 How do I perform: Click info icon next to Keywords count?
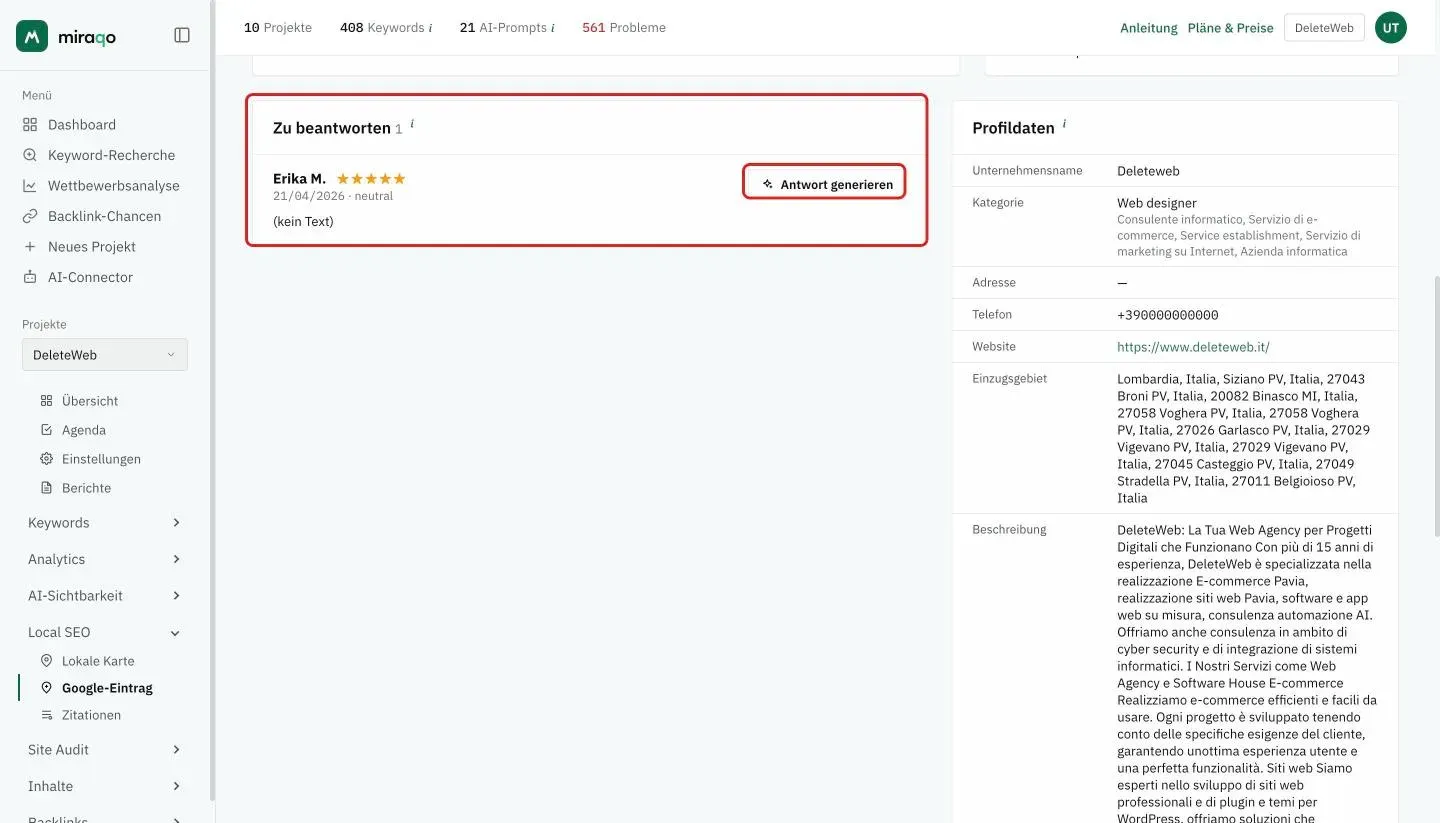pos(430,28)
